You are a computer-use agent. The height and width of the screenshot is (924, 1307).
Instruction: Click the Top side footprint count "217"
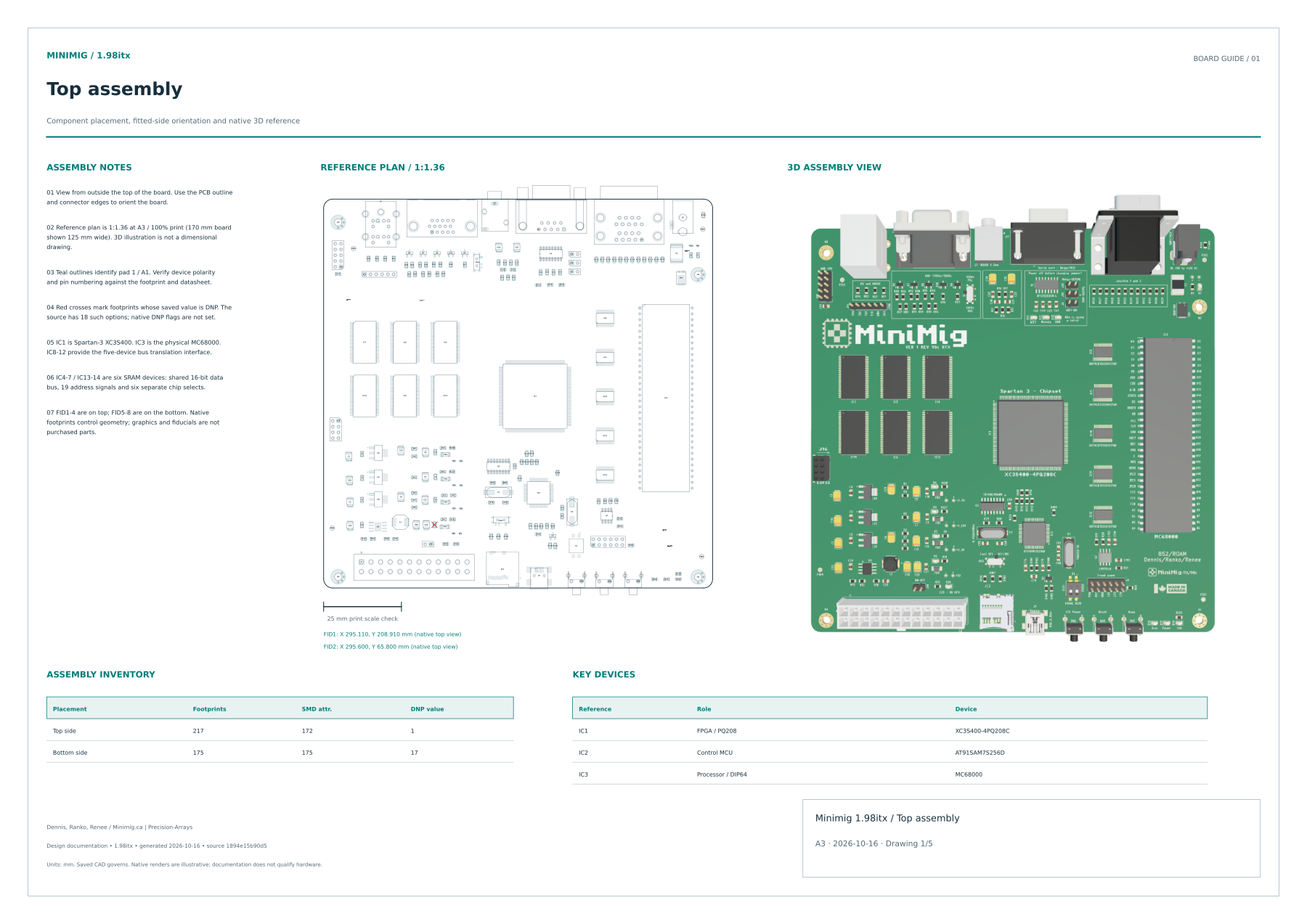tap(198, 731)
